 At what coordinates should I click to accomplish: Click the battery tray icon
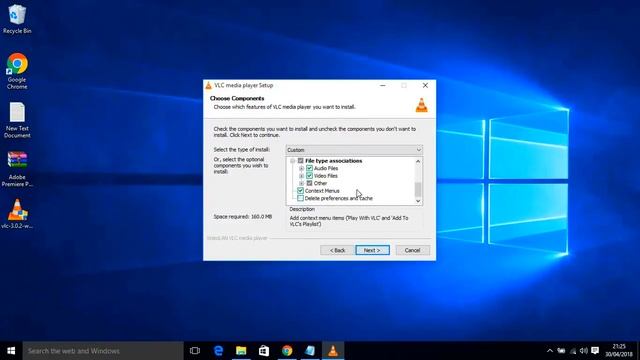561,351
